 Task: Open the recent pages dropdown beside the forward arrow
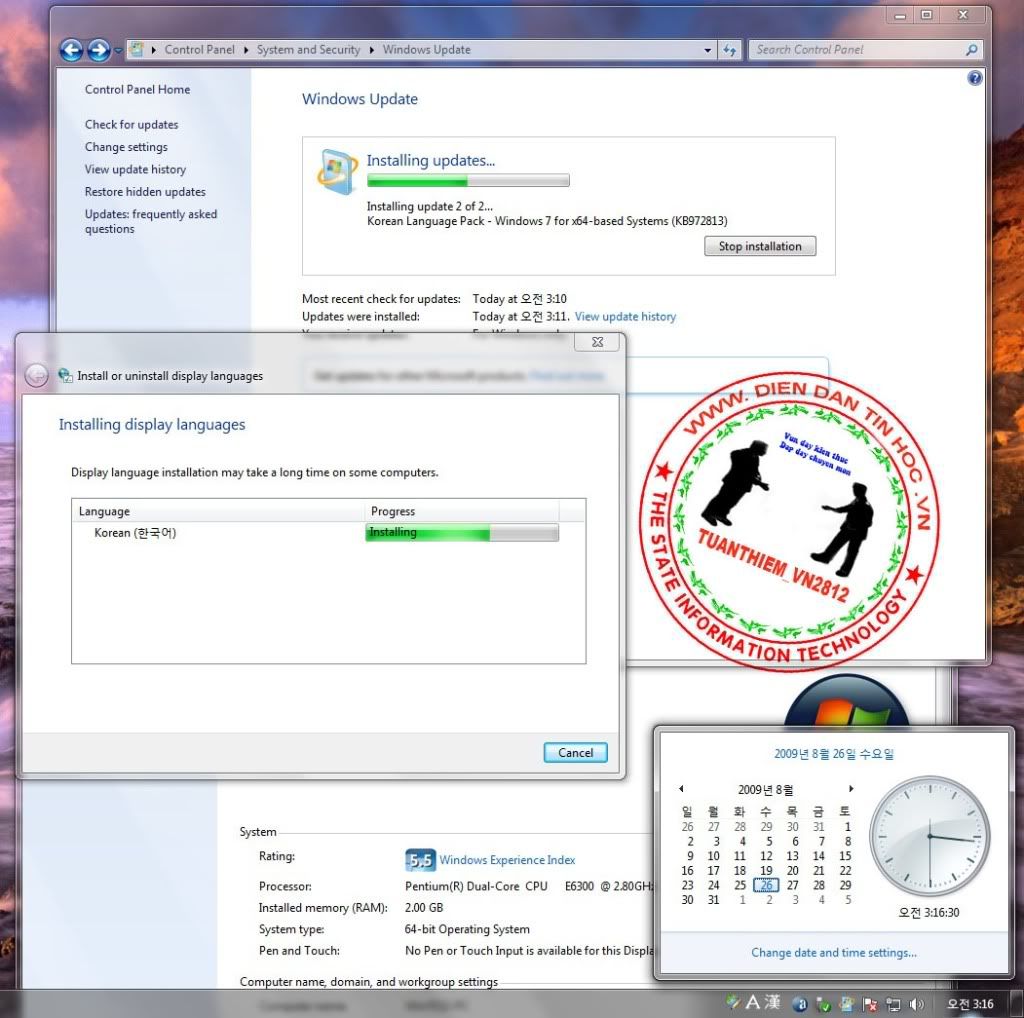[x=118, y=50]
